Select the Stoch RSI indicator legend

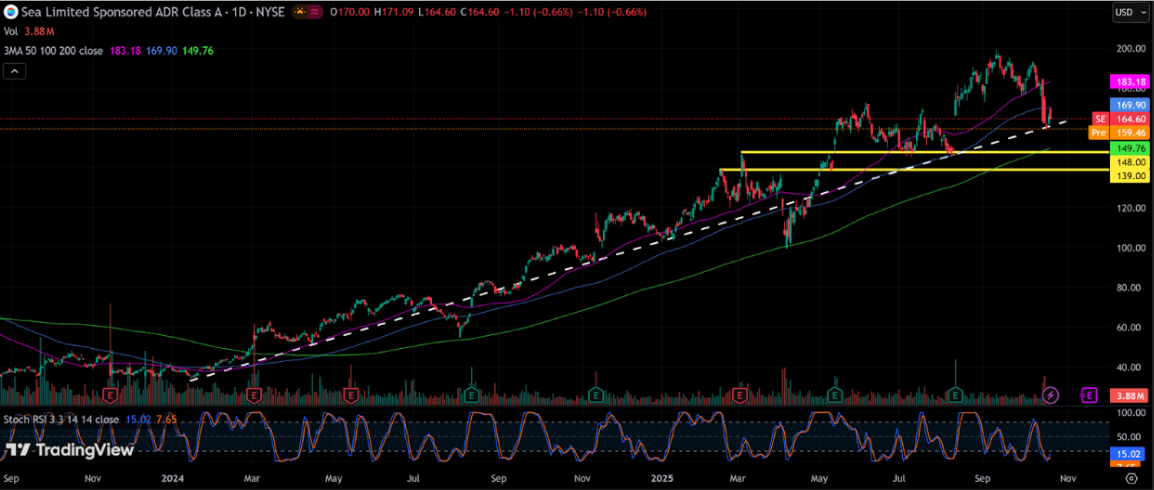[60, 419]
